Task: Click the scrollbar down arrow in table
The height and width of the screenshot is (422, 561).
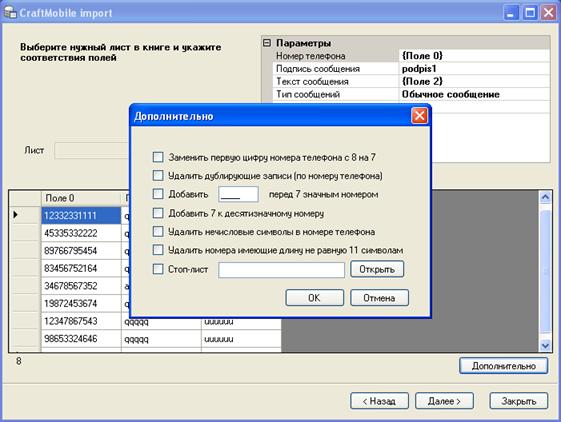Action: [545, 345]
